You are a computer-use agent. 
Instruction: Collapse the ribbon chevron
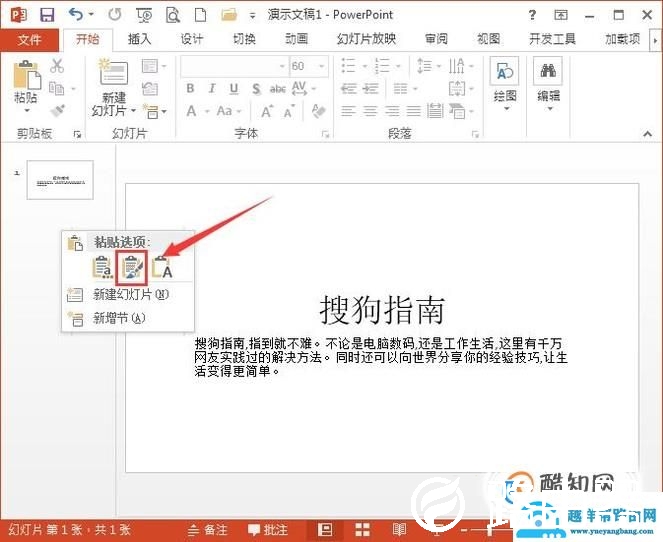tap(647, 134)
